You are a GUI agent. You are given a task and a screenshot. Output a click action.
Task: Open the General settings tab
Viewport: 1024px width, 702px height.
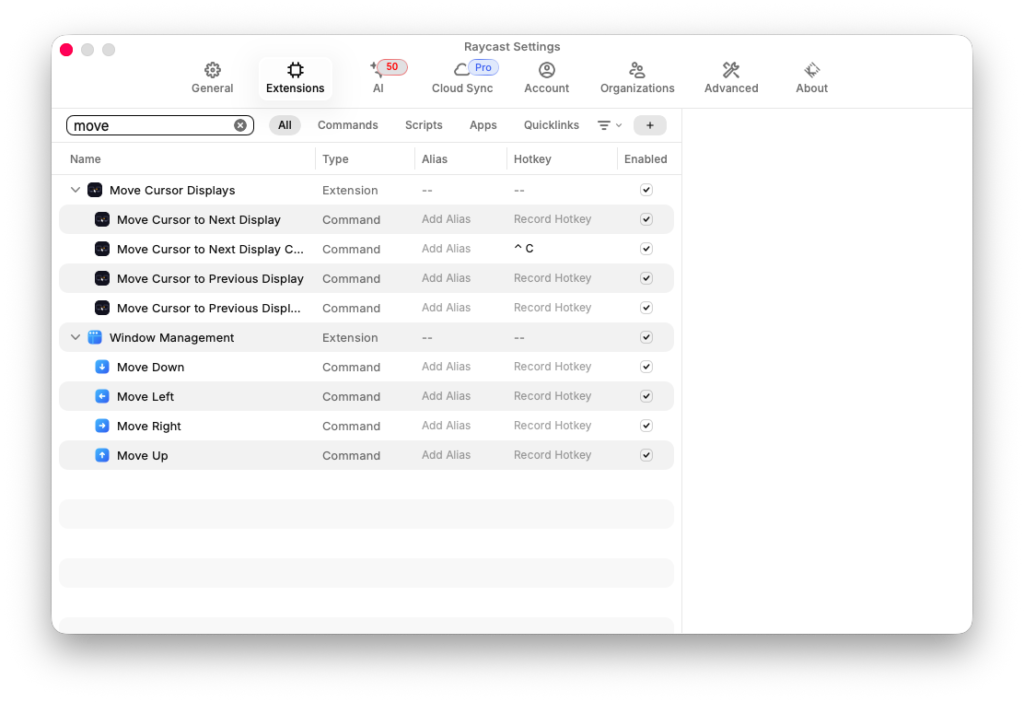click(212, 78)
